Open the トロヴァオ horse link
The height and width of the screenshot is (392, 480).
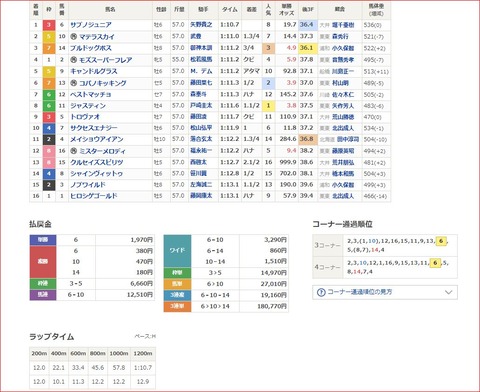tap(85, 117)
